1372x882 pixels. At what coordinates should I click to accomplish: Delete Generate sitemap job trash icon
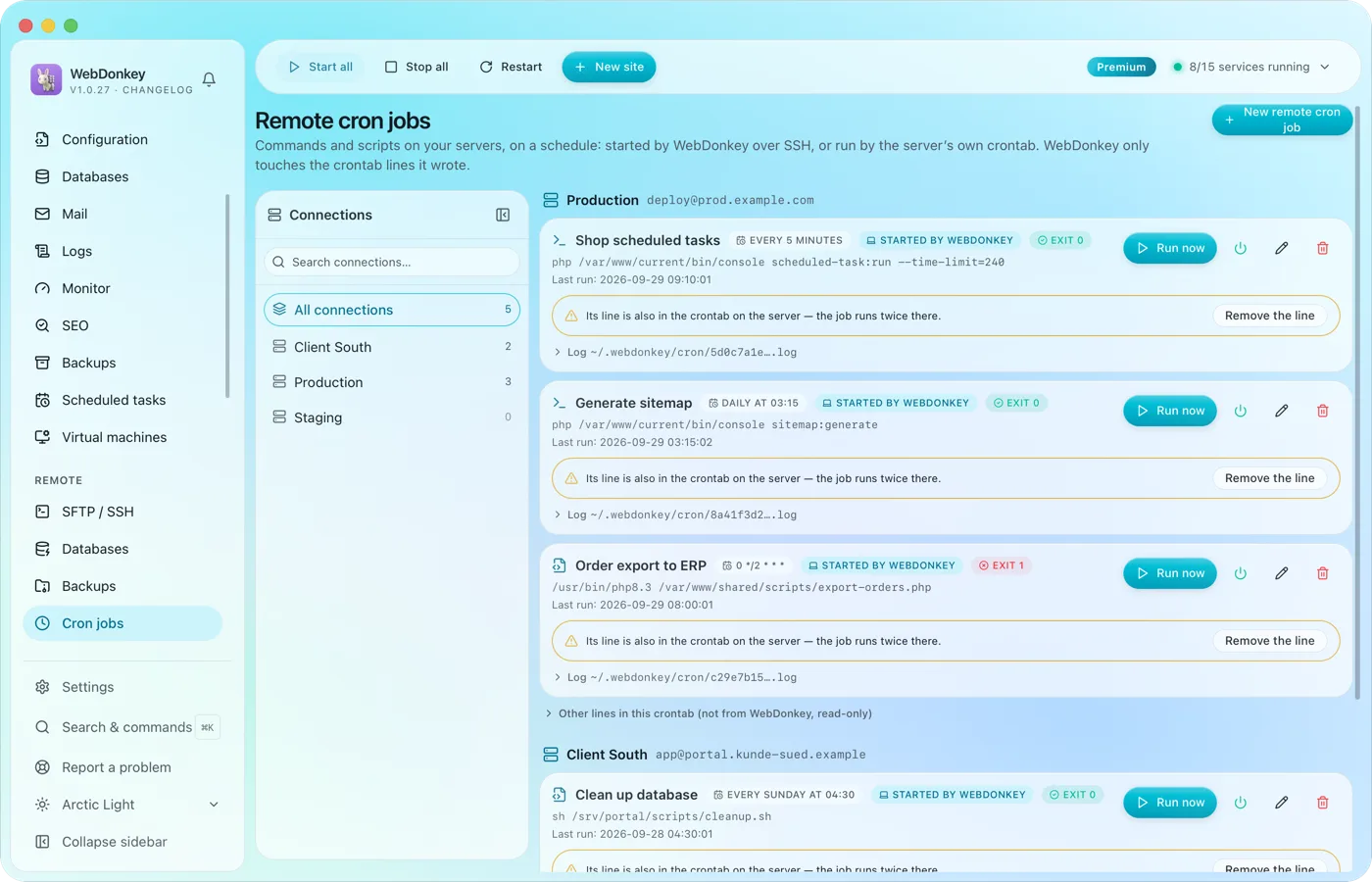point(1322,411)
